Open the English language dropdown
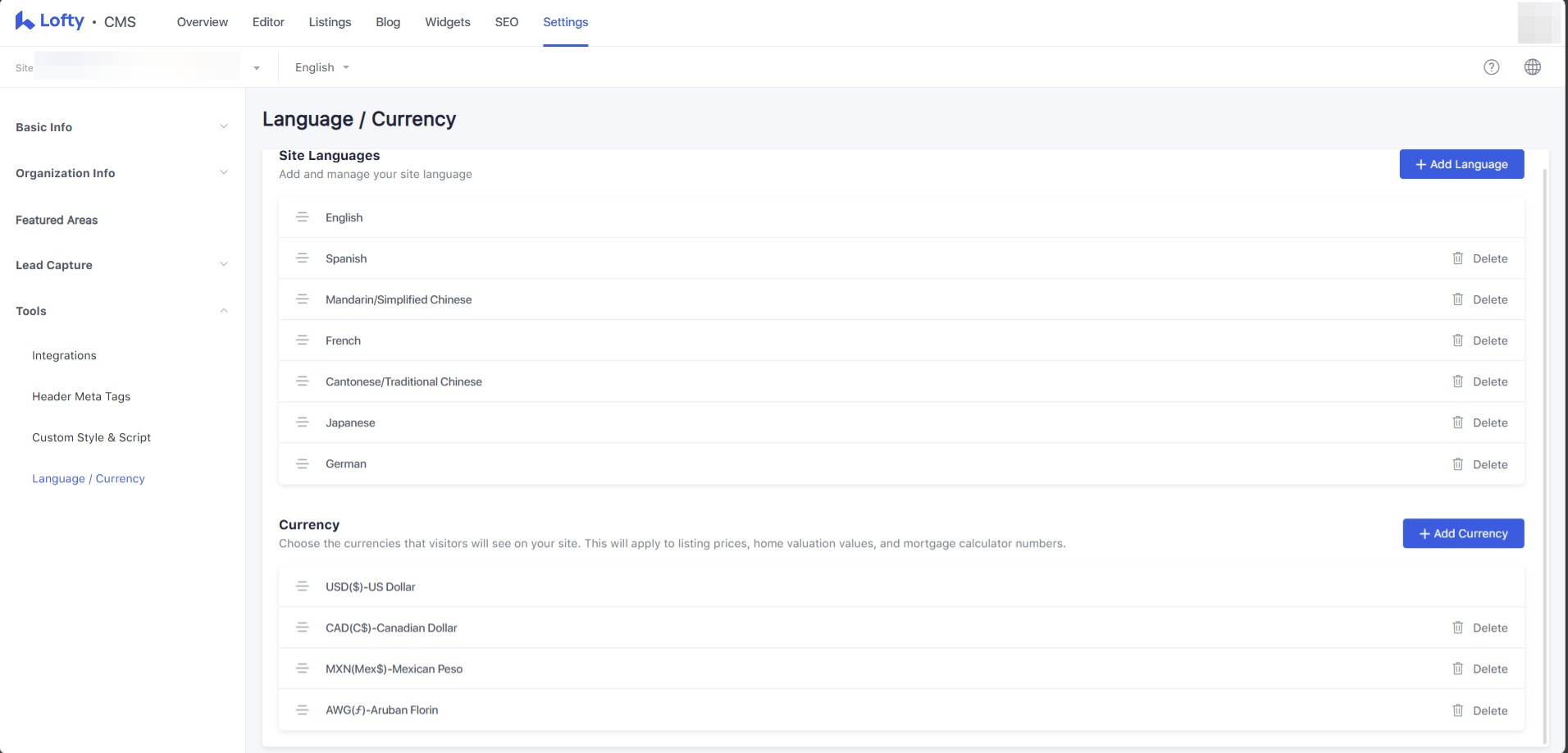This screenshot has height=753, width=1568. tap(321, 67)
